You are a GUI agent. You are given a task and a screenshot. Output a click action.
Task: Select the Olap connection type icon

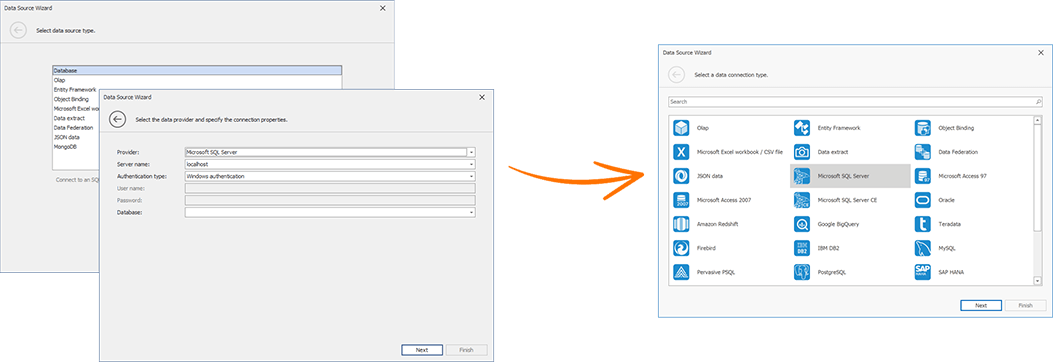click(x=681, y=128)
